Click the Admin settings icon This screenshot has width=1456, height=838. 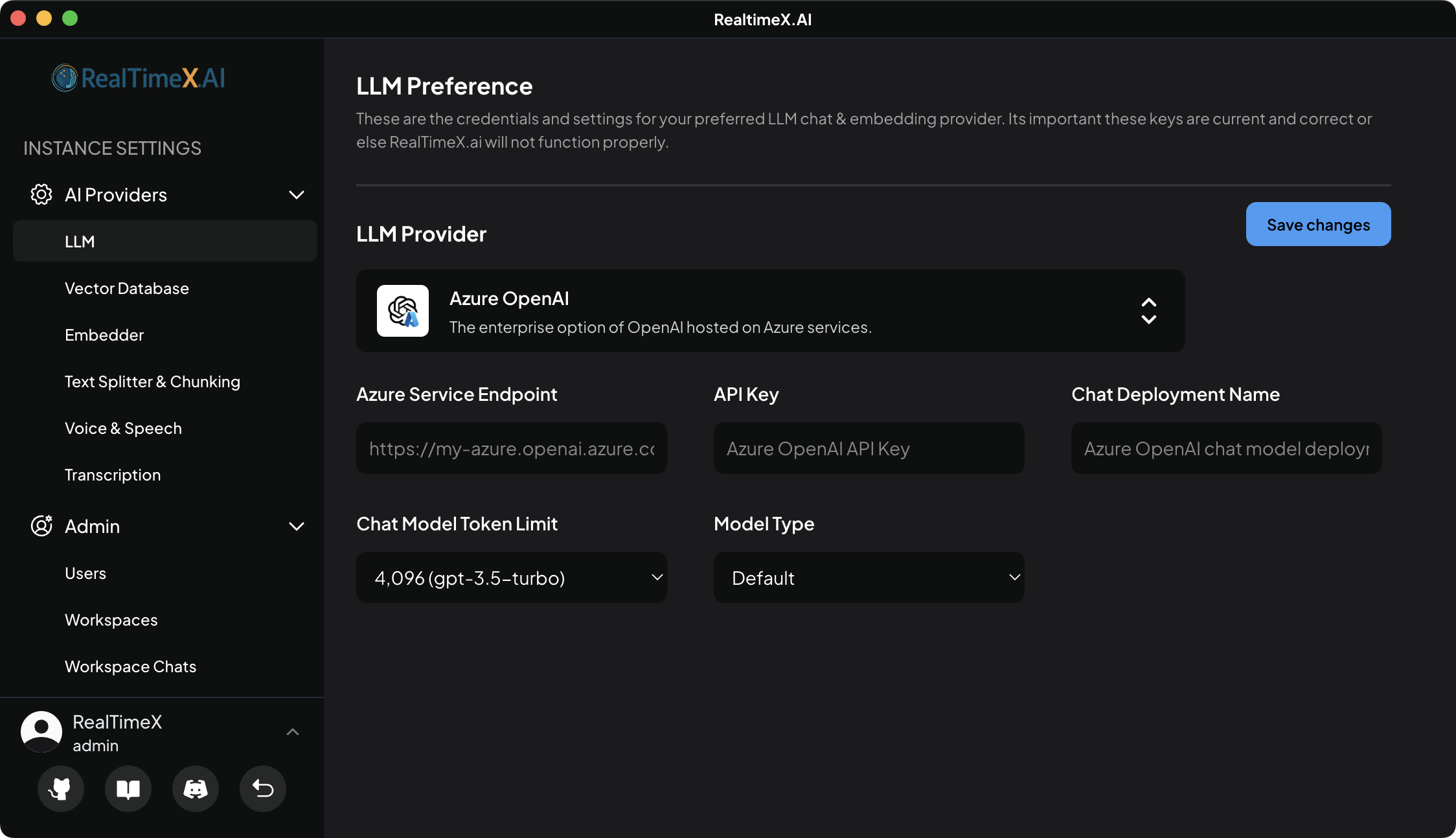(x=41, y=526)
